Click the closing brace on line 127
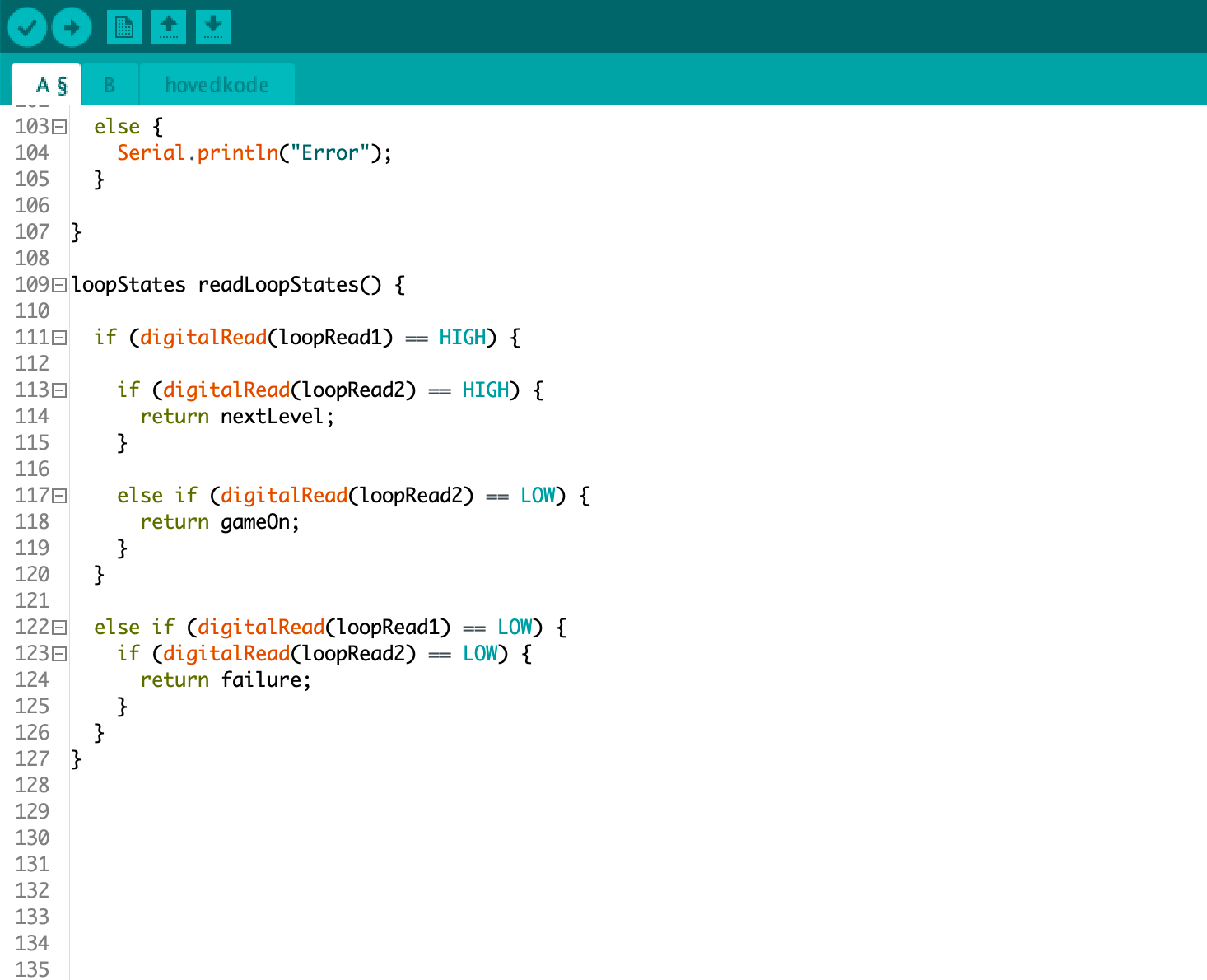1207x980 pixels. coord(77,759)
